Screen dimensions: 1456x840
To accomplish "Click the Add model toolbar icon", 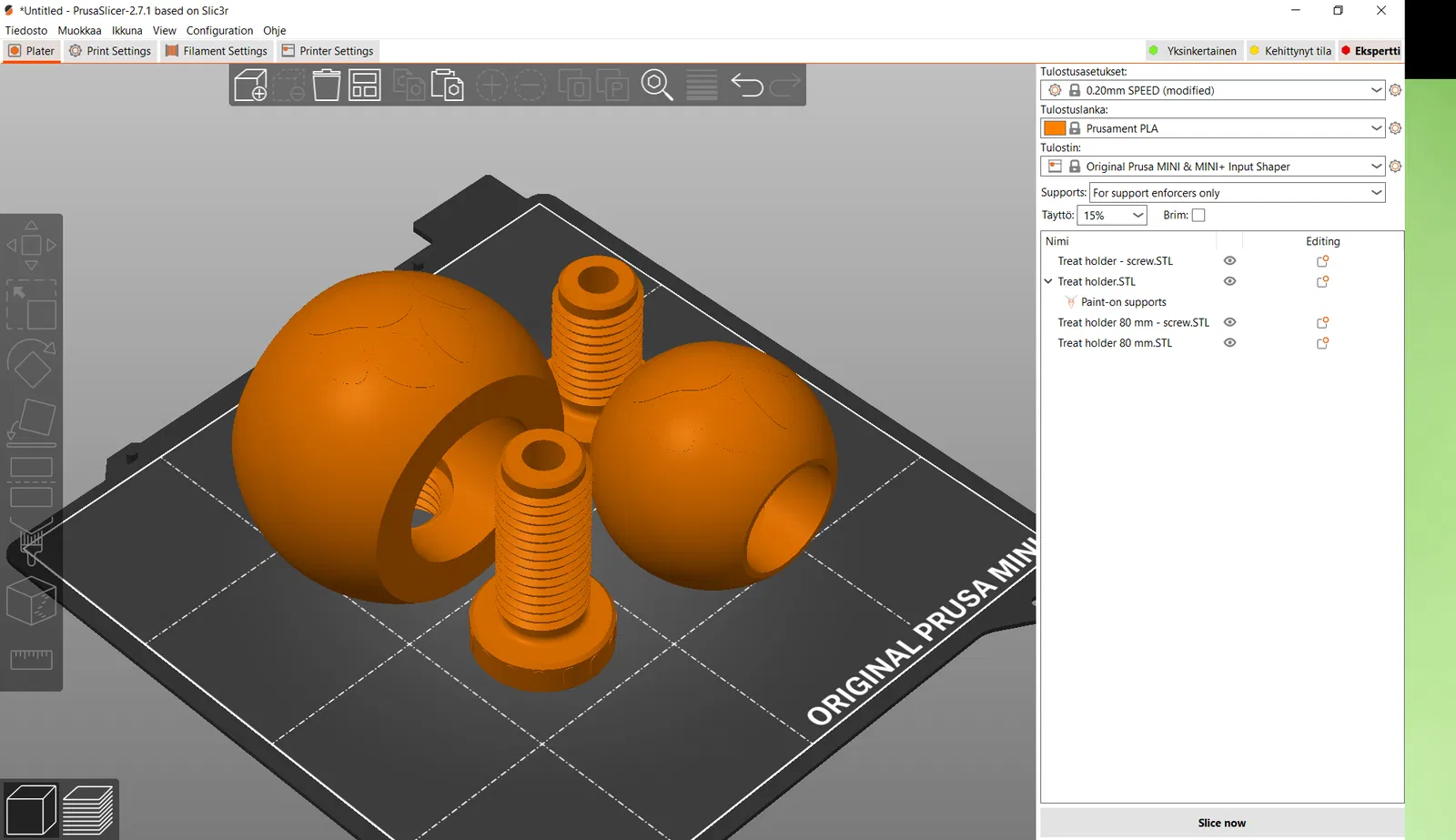I will pyautogui.click(x=250, y=86).
